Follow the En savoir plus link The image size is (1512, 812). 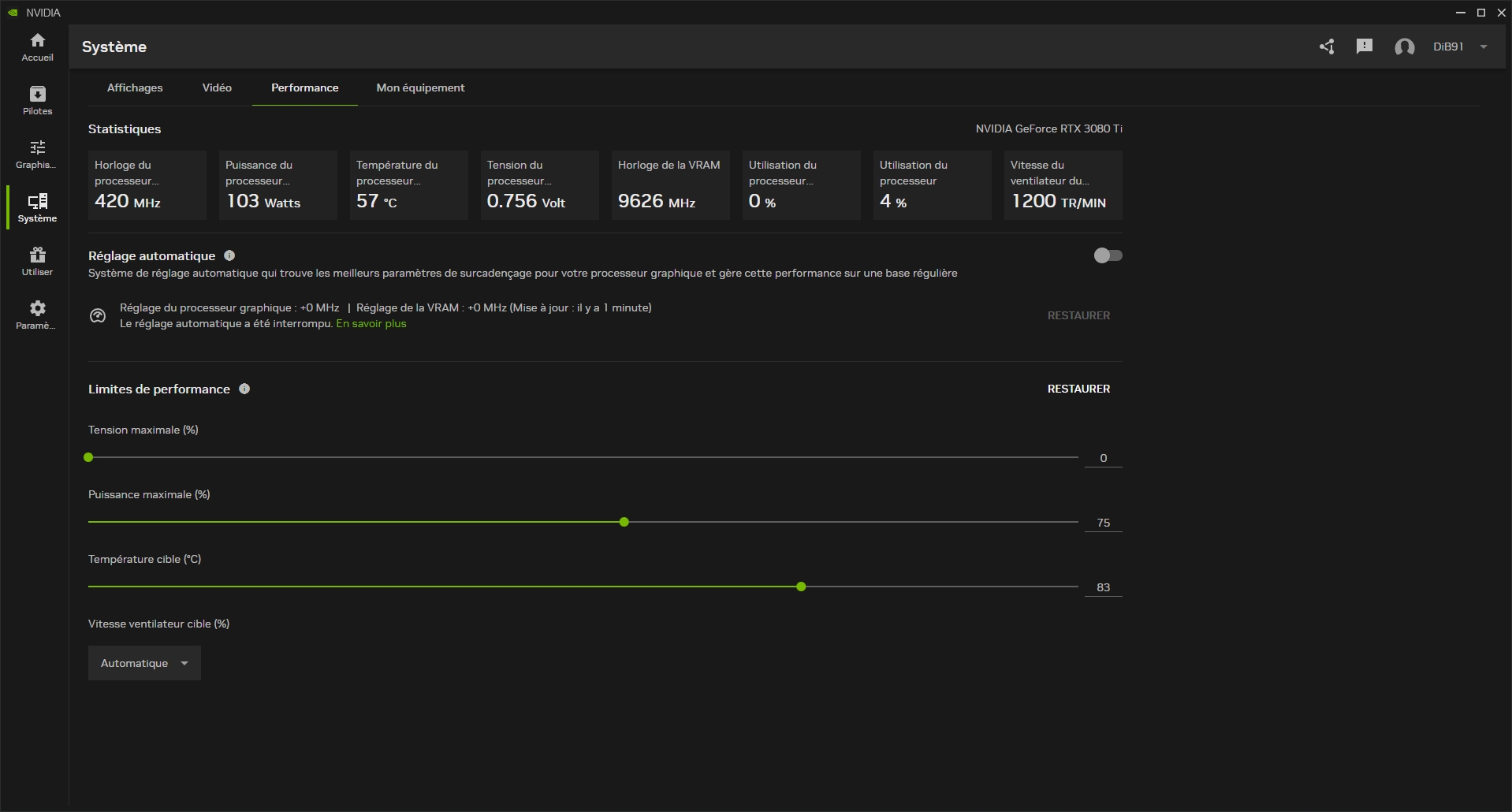tap(371, 324)
